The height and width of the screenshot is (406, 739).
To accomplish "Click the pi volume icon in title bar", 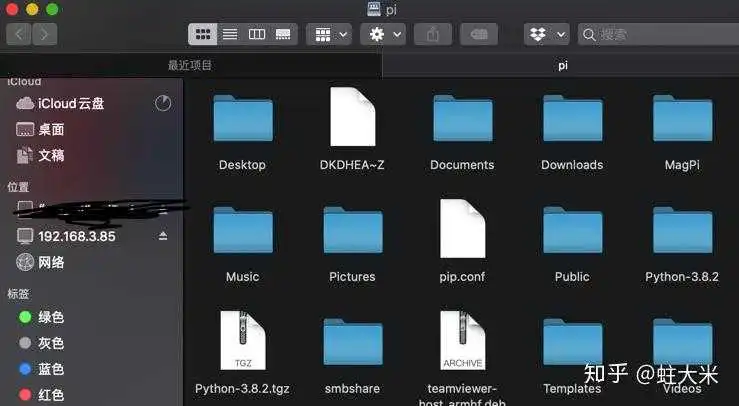I will point(373,8).
